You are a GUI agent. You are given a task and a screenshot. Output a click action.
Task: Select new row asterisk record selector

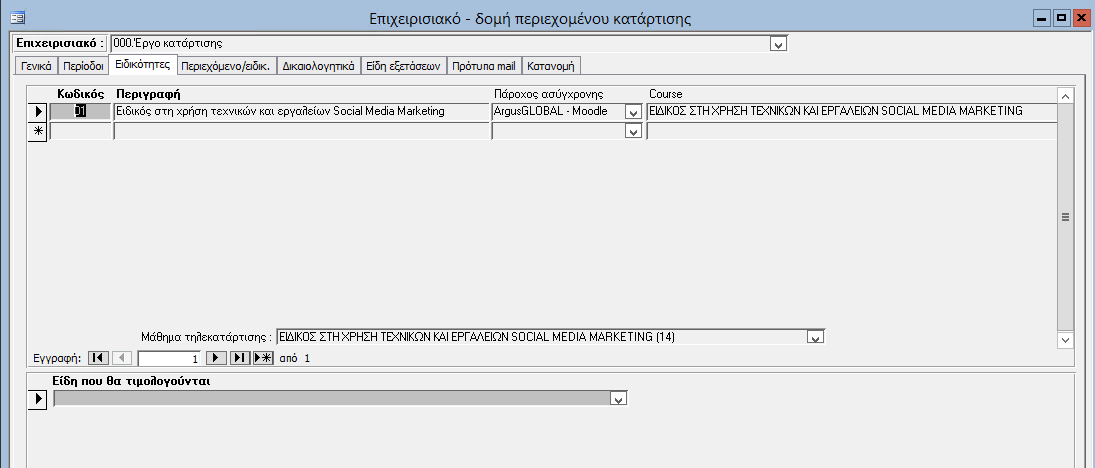click(37, 132)
